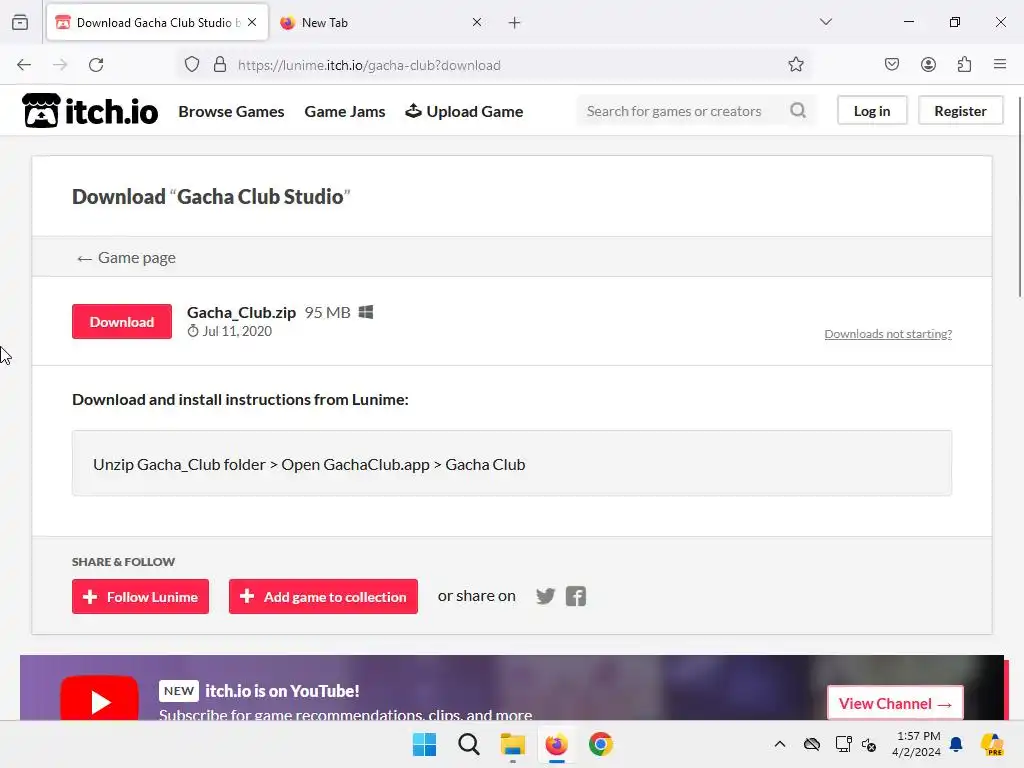
Task: Switch to Firefox in taskbar
Action: pyautogui.click(x=556, y=744)
